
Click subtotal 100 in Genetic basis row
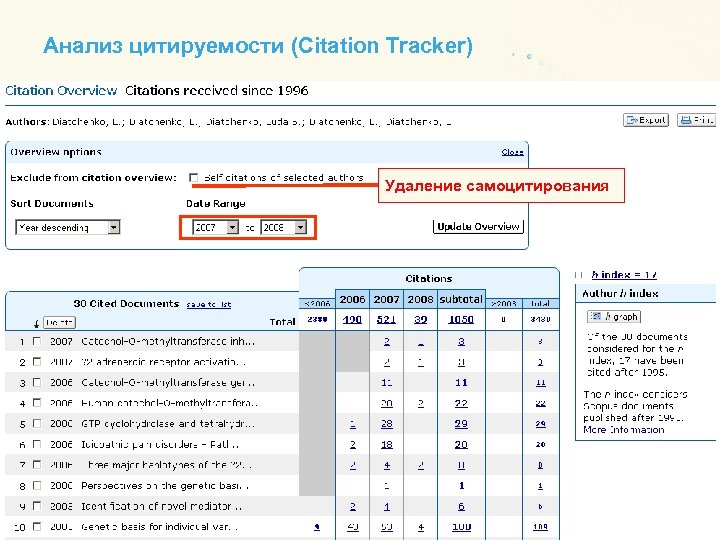click(461, 527)
